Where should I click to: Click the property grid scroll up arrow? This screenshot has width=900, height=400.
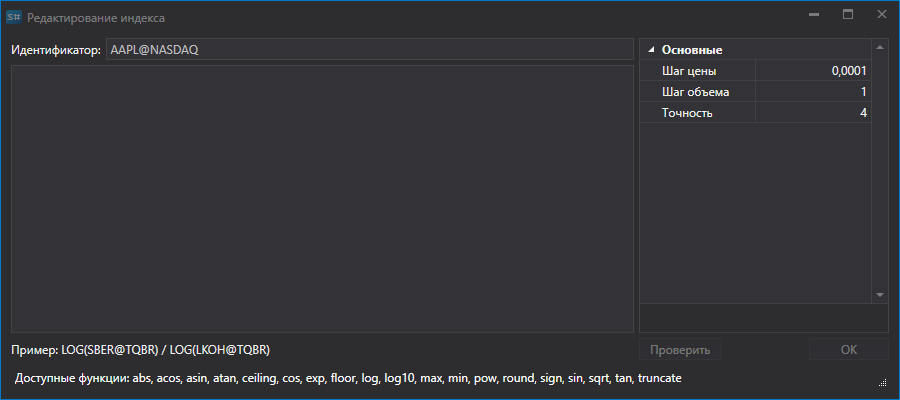point(880,47)
